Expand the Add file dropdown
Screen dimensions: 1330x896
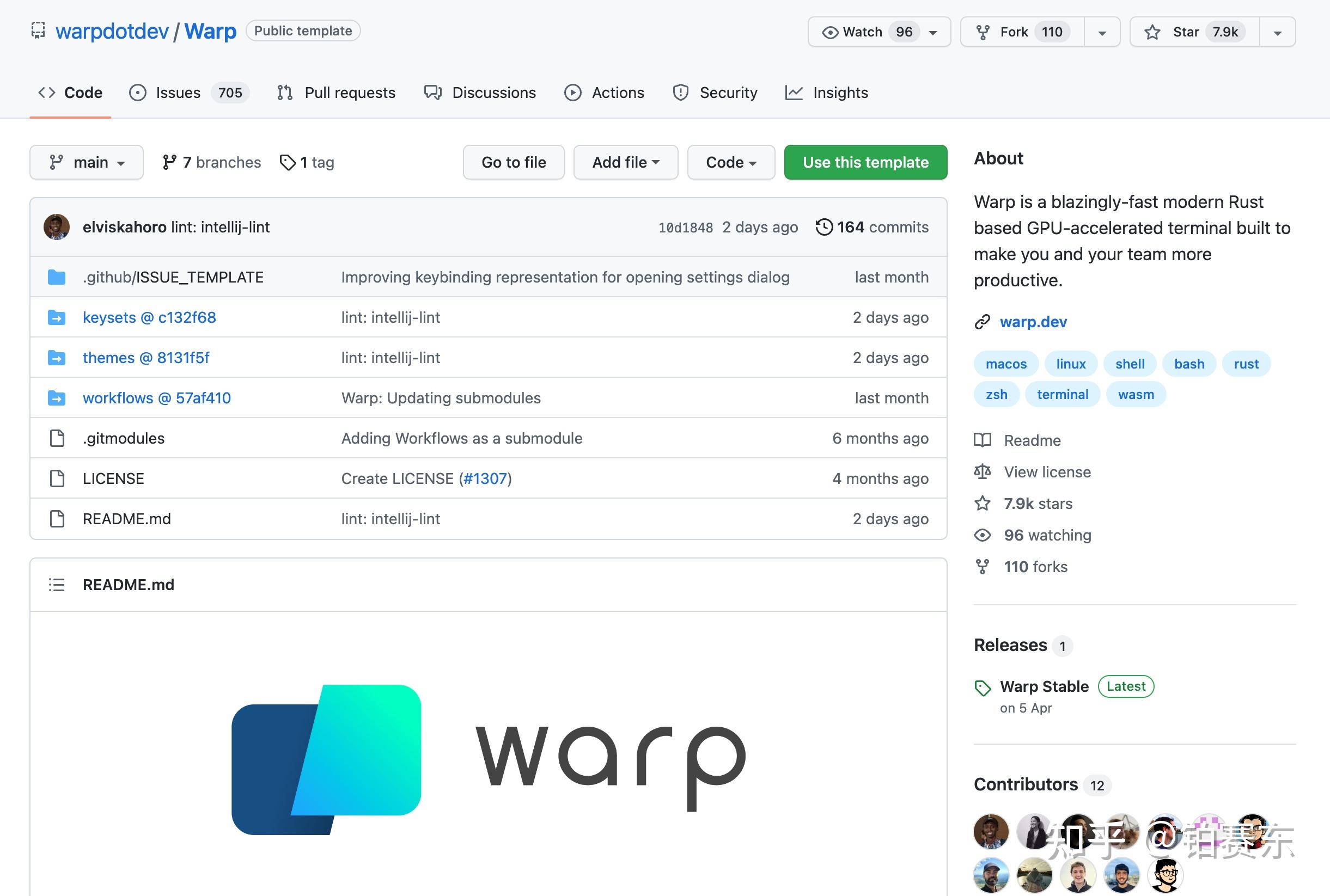pos(625,162)
